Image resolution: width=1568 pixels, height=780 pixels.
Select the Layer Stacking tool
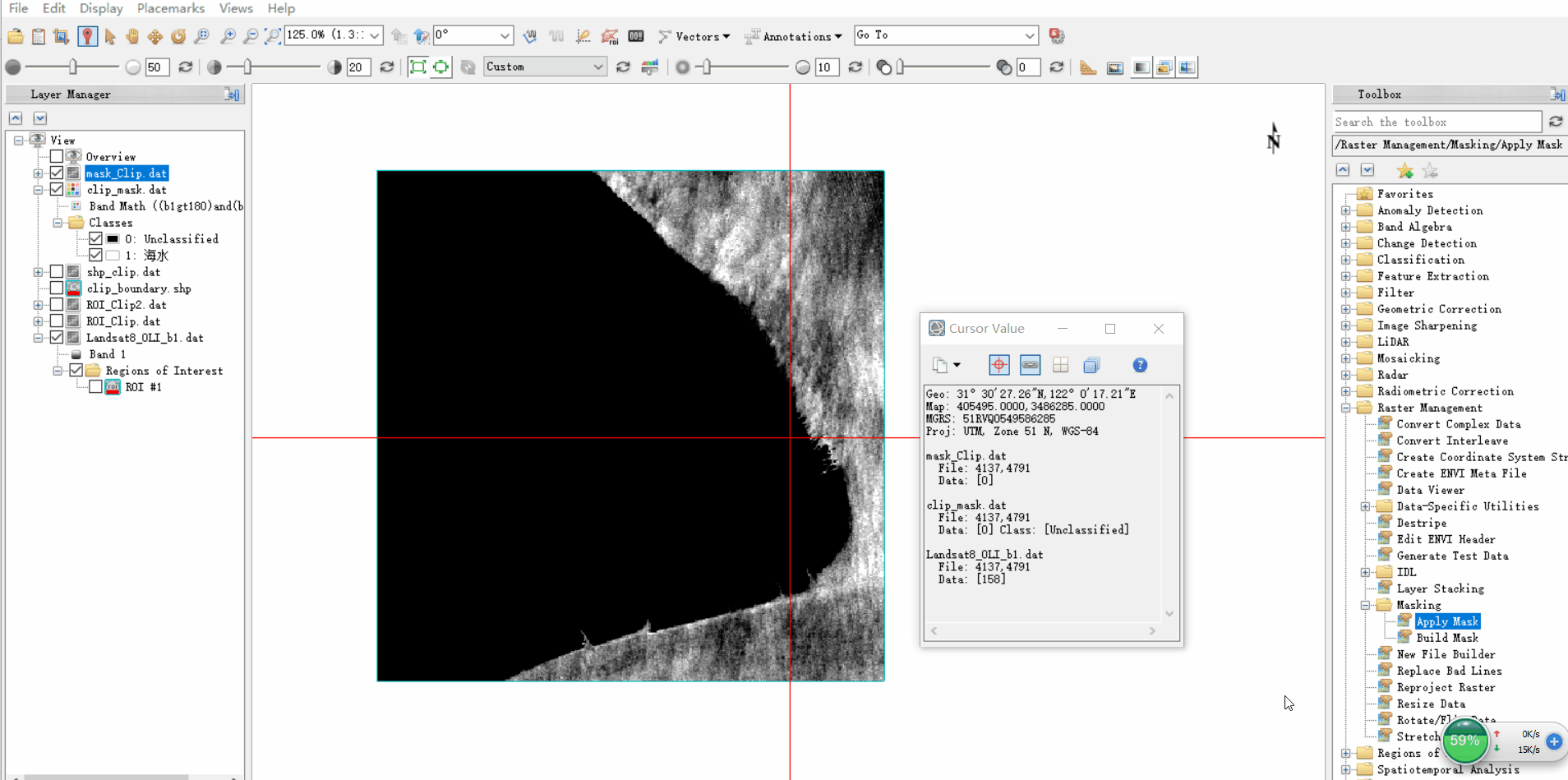tap(1440, 588)
